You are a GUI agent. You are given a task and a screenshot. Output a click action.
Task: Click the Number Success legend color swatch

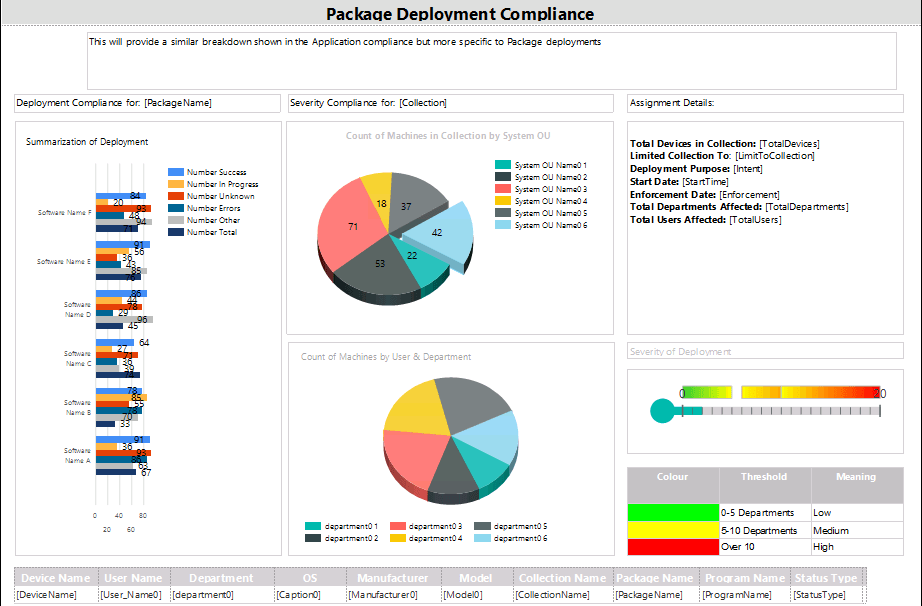(x=176, y=172)
